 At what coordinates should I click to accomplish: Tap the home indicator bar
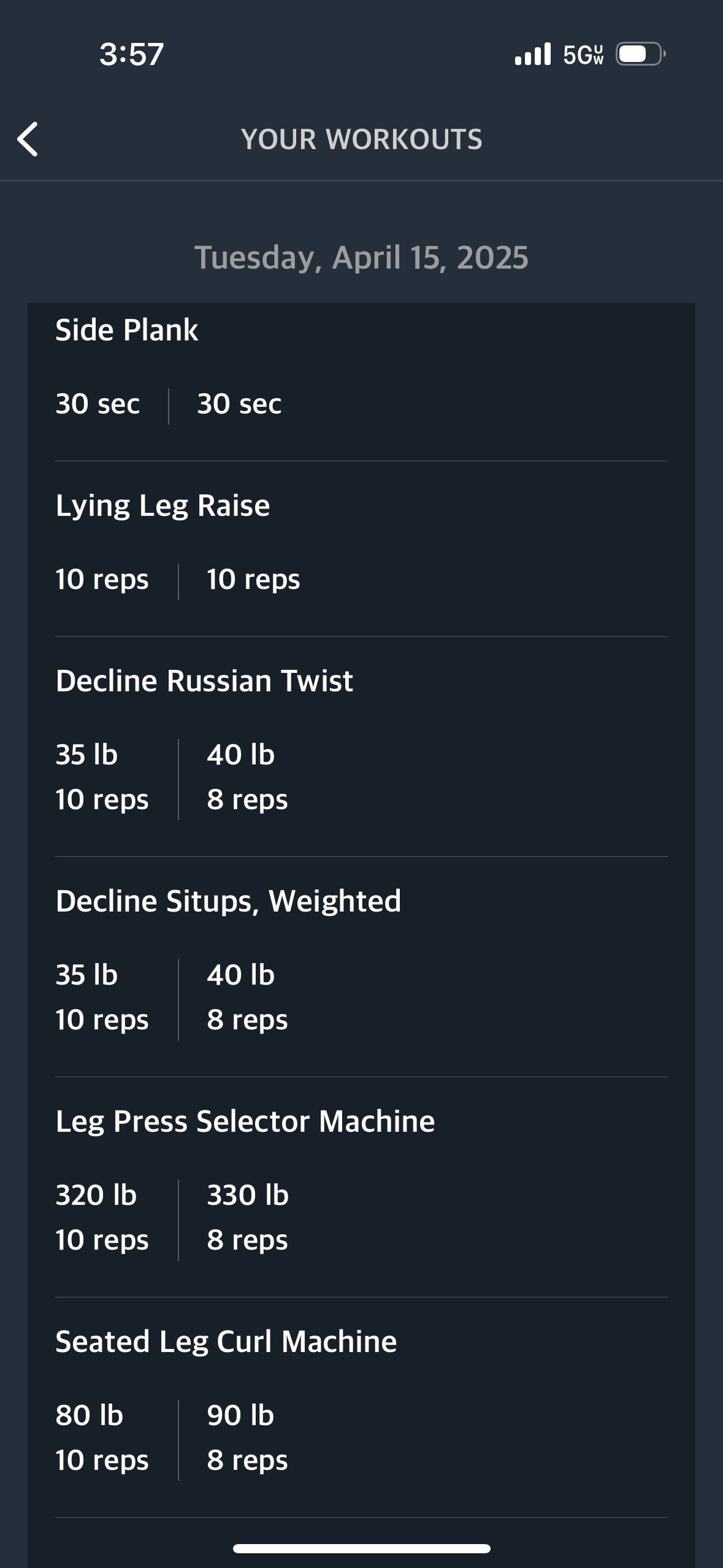click(x=361, y=1548)
